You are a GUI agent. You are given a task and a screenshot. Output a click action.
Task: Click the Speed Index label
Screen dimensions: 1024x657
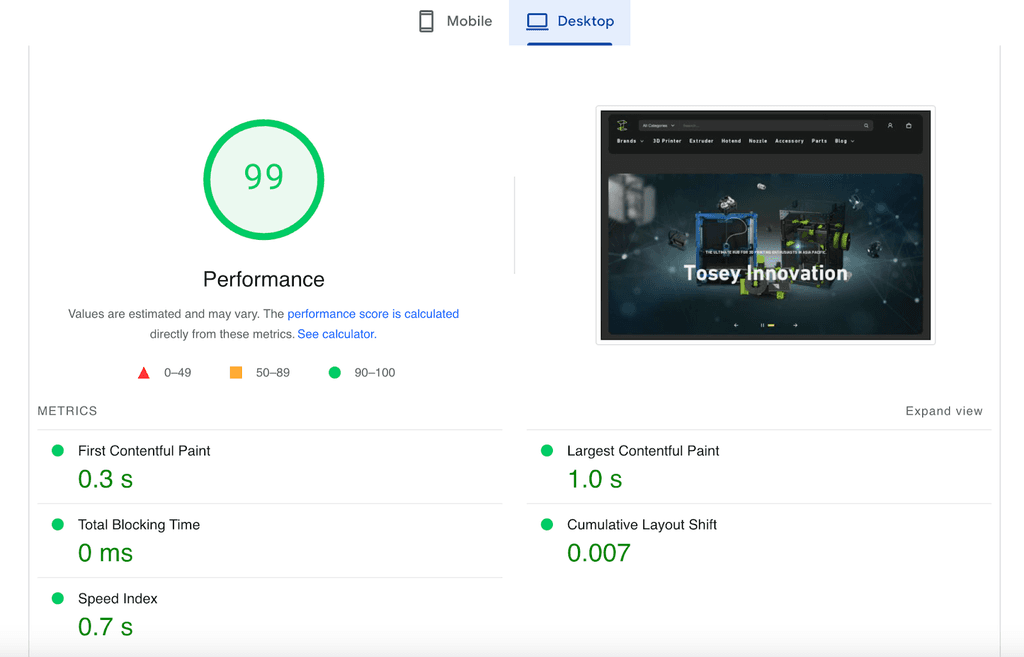coord(118,598)
